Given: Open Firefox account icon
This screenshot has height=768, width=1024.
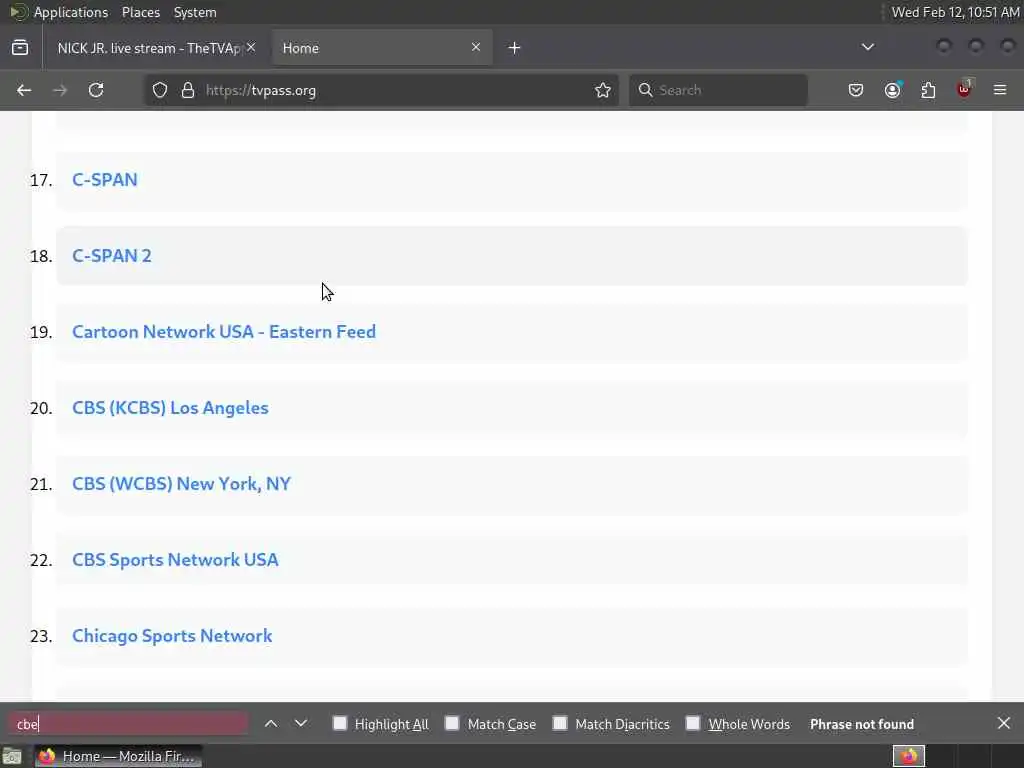Looking at the screenshot, I should click(x=893, y=90).
